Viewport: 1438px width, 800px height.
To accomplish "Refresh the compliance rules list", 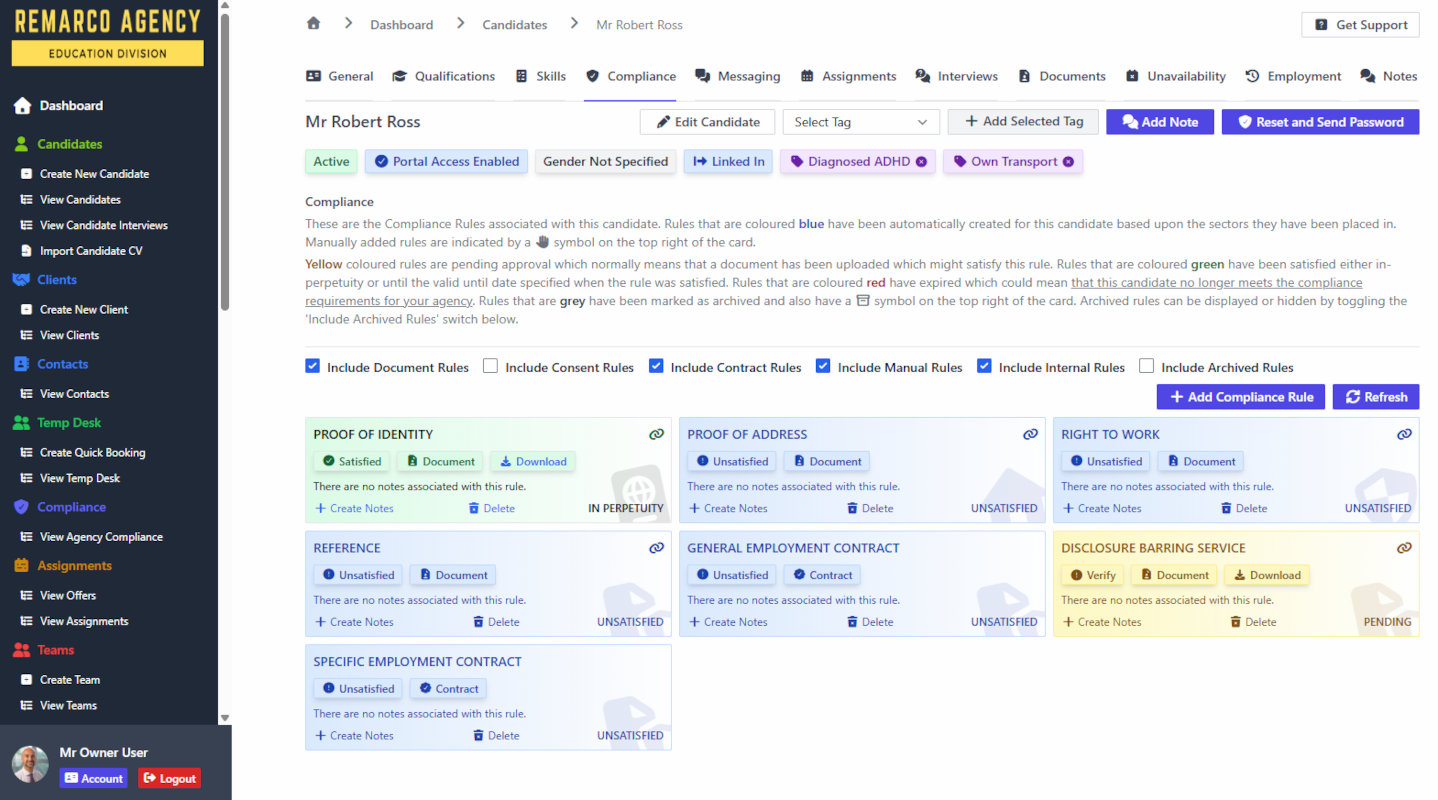I will [1376, 397].
